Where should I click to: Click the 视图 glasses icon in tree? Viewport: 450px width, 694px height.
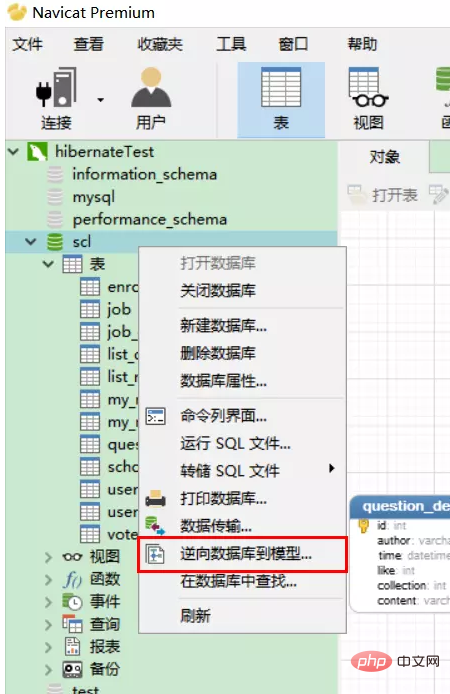coord(72,557)
